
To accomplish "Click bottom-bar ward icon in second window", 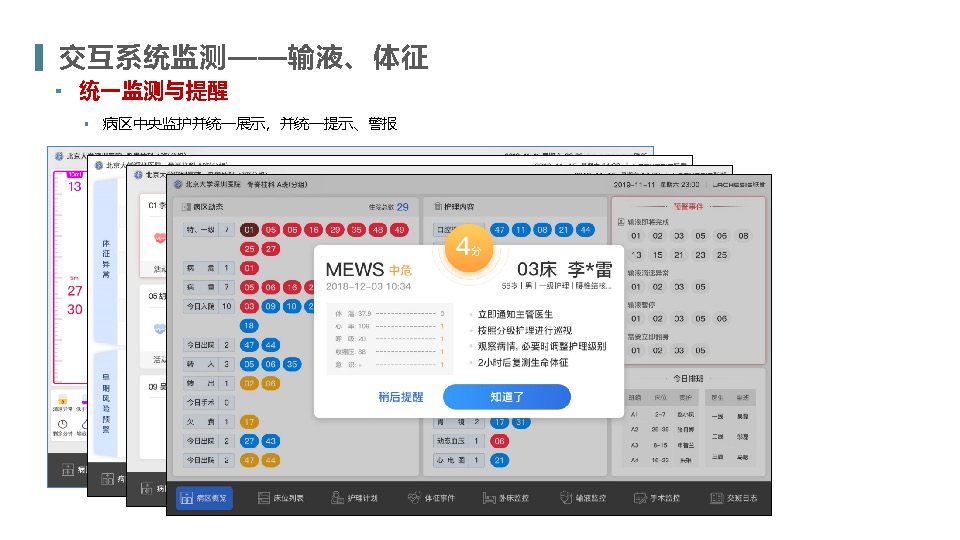I will (x=107, y=479).
